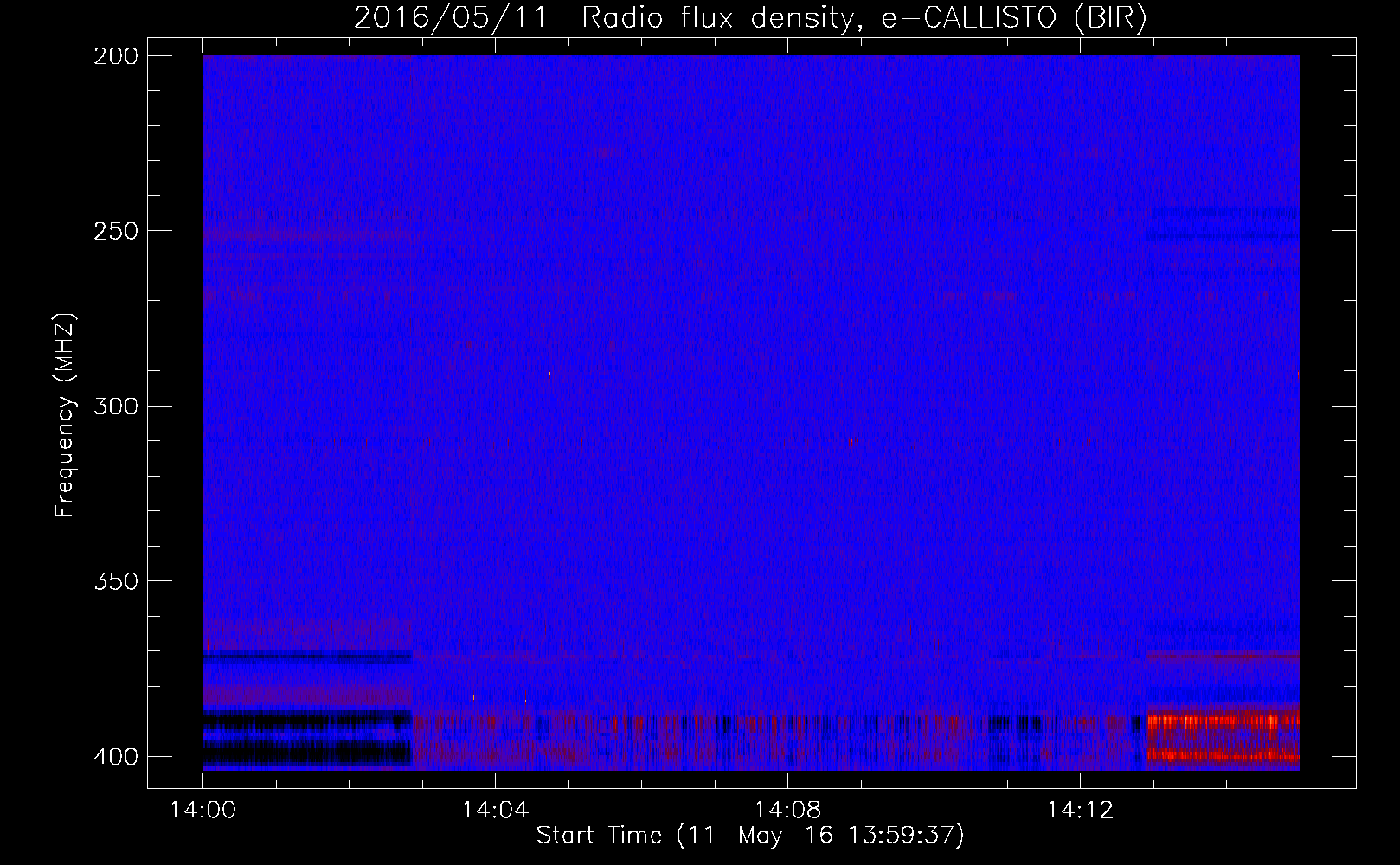The width and height of the screenshot is (1400, 865).
Task: Click the bright red emission band near 390 MHz
Action: (1223, 720)
